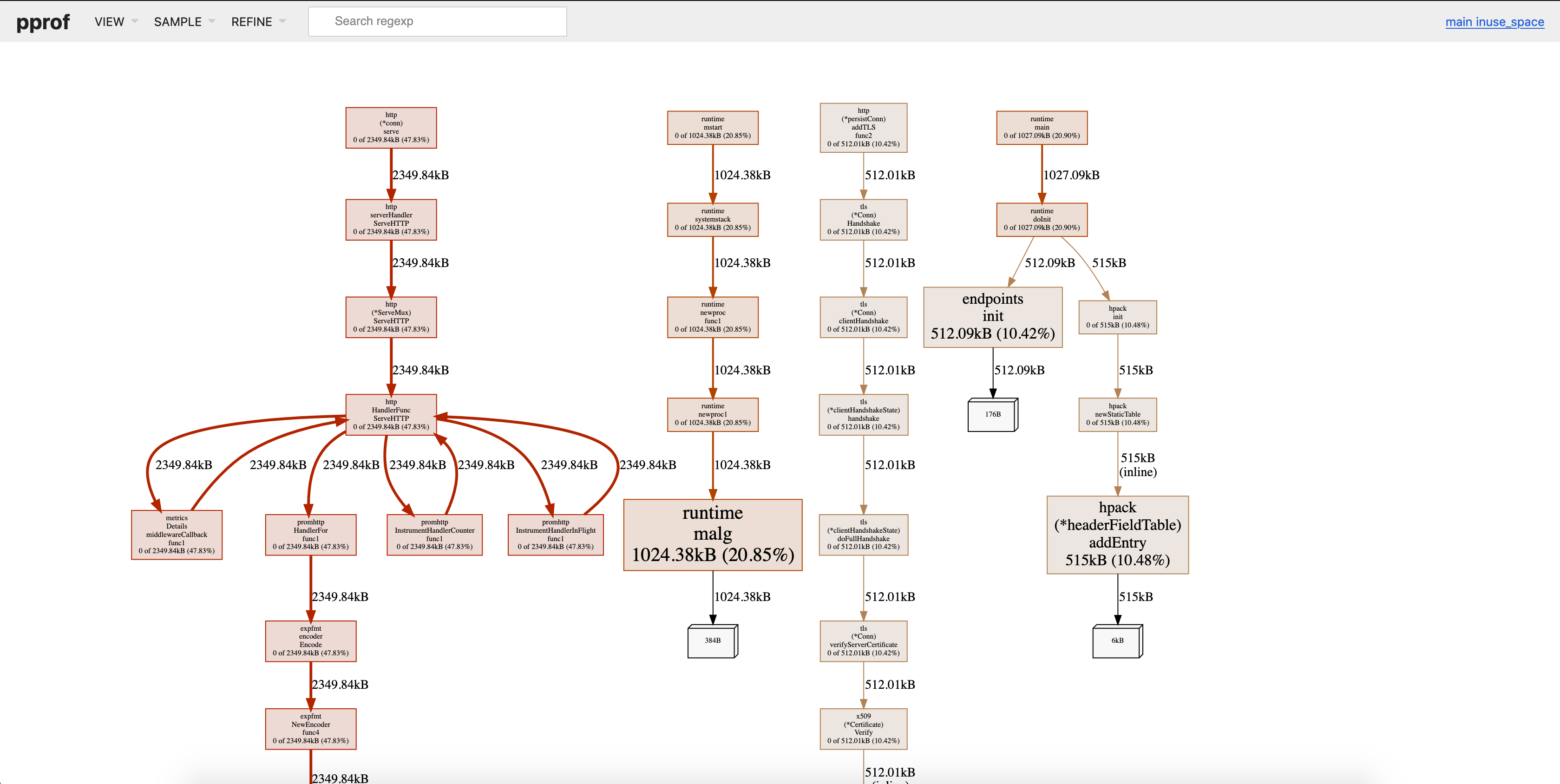Open the main inuse_space link

pos(1494,22)
